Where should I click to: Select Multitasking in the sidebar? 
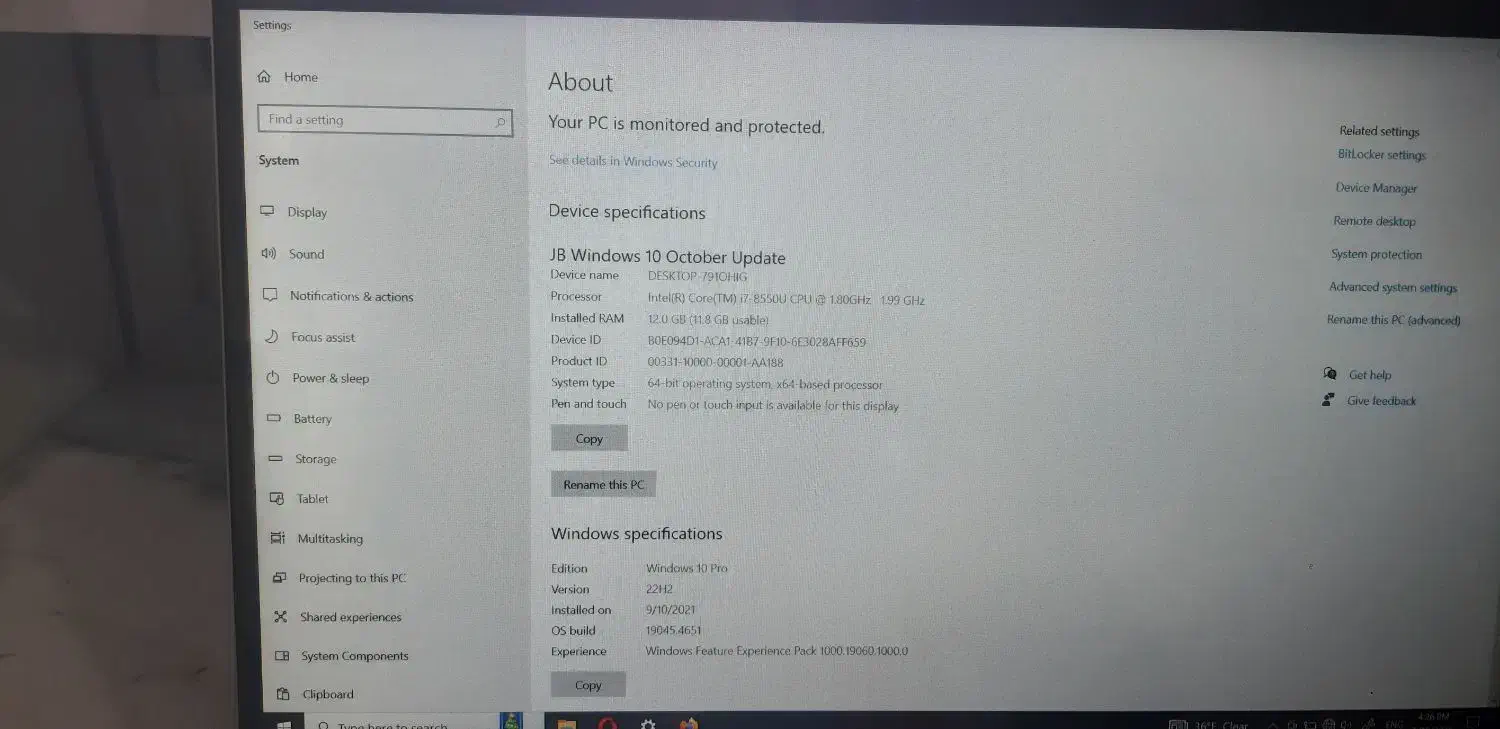tap(317, 538)
